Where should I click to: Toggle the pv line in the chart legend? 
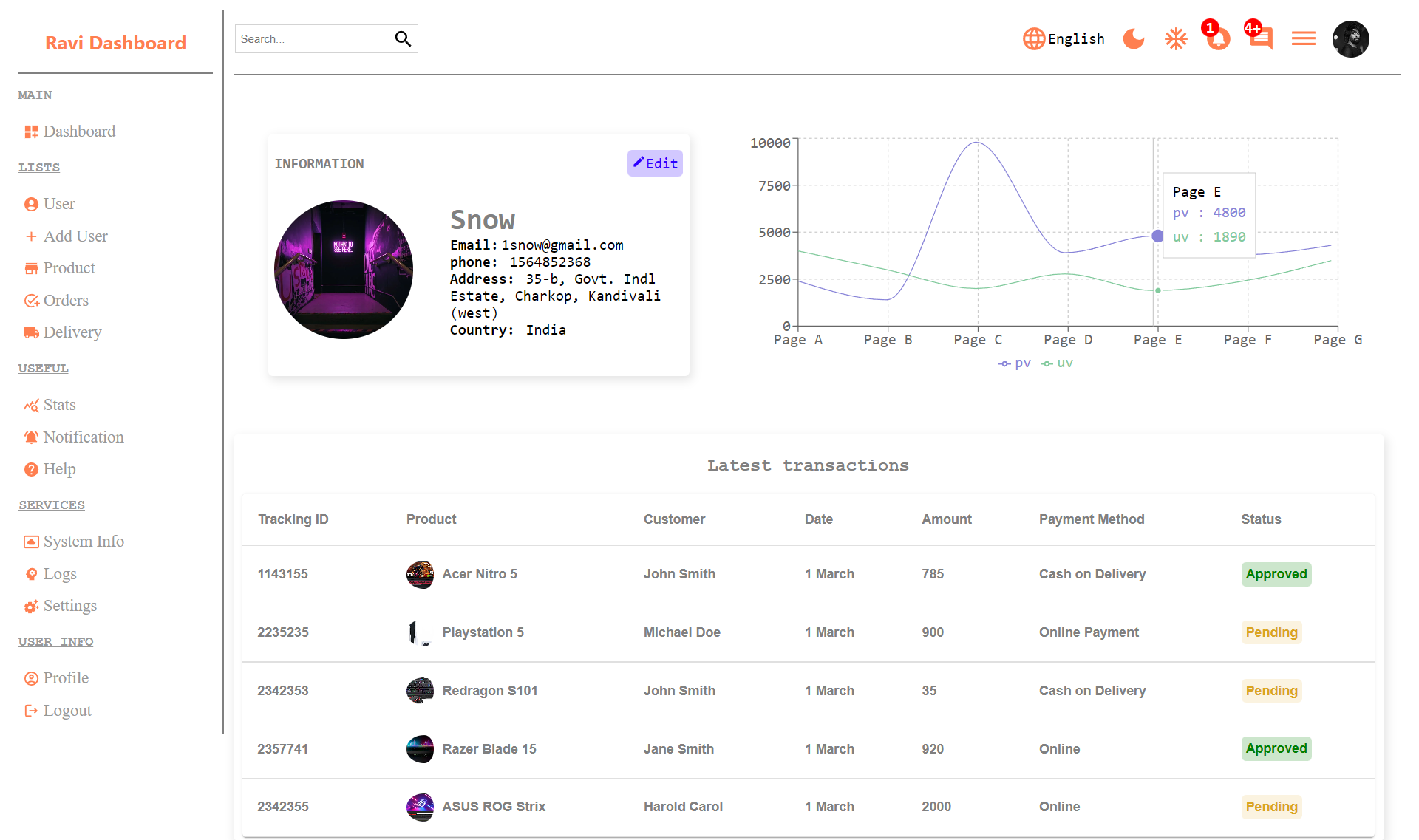(1014, 363)
